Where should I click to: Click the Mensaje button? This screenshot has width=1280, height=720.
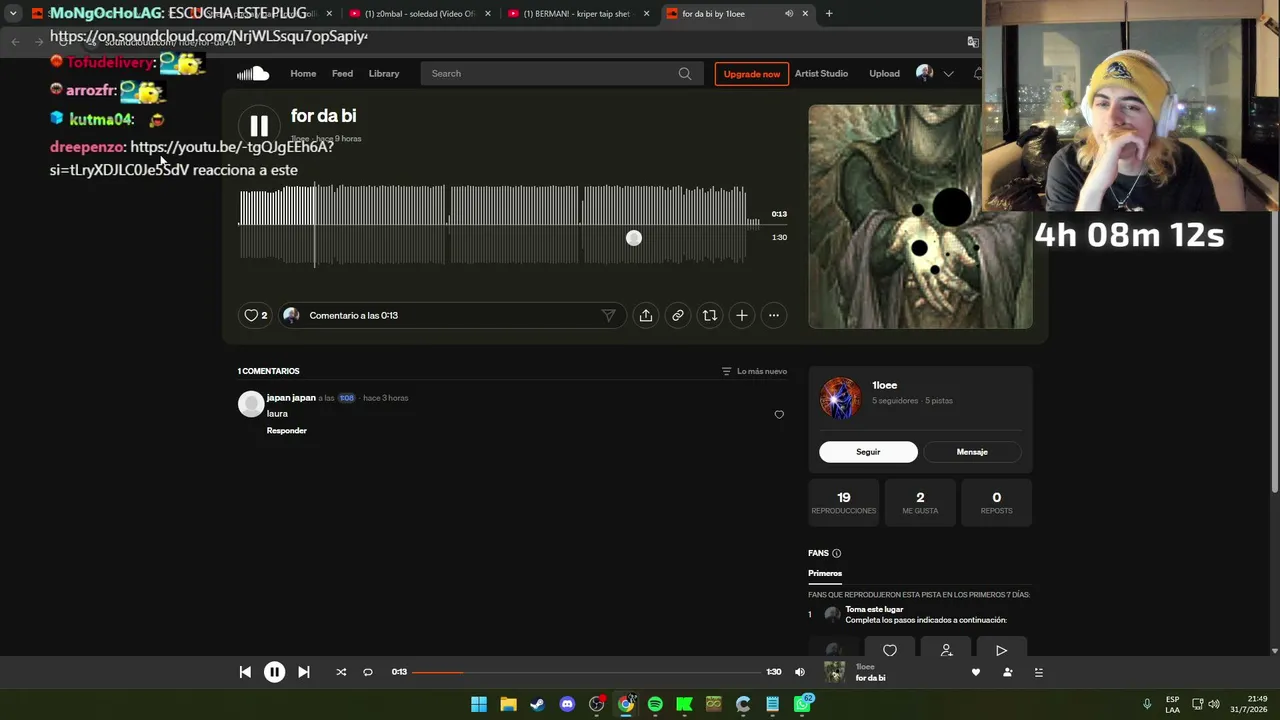[972, 452]
